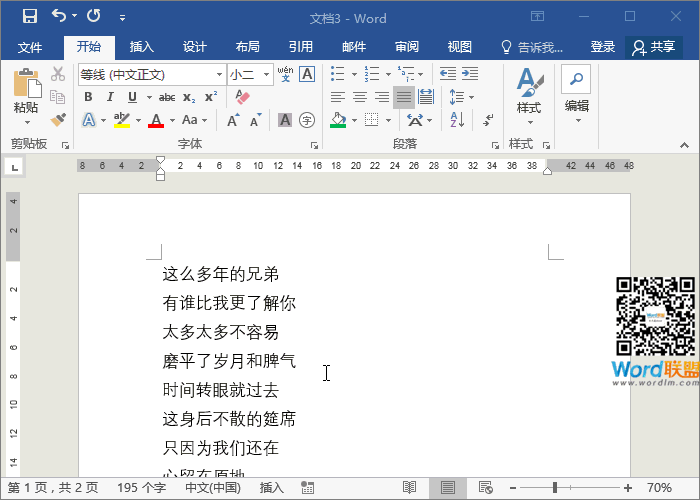Increase paragraph indent
700x500 pixels.
coord(470,74)
